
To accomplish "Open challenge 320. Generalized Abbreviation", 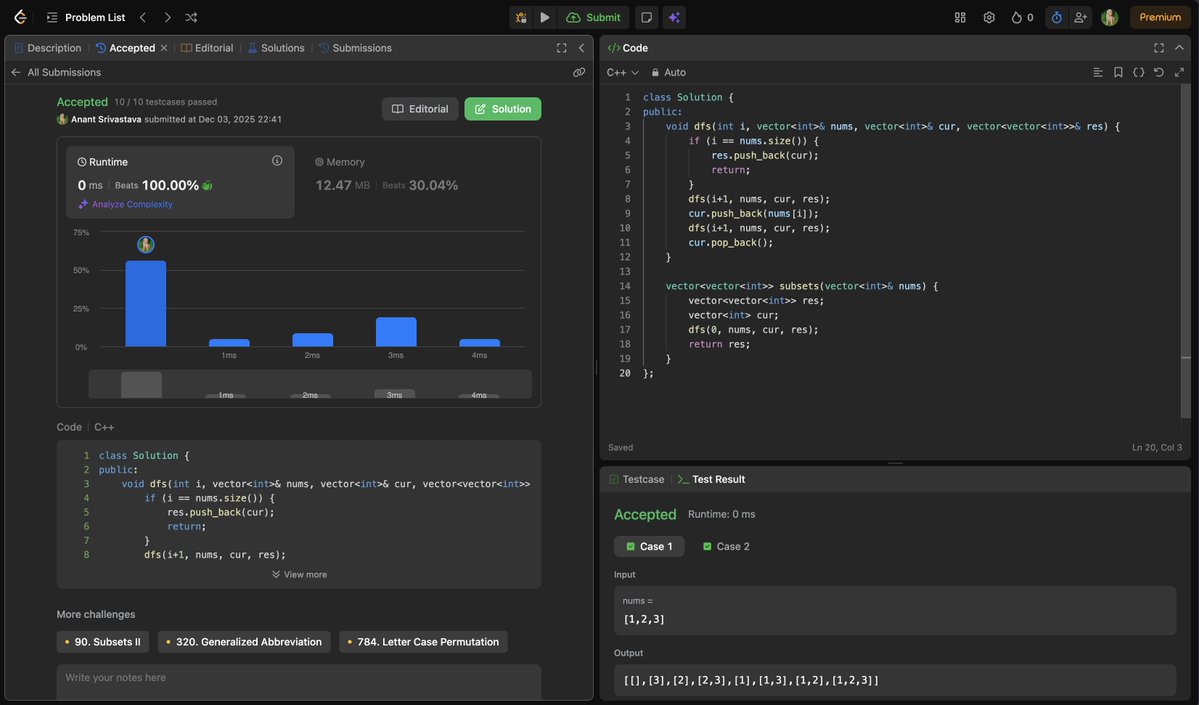I will pyautogui.click(x=244, y=642).
